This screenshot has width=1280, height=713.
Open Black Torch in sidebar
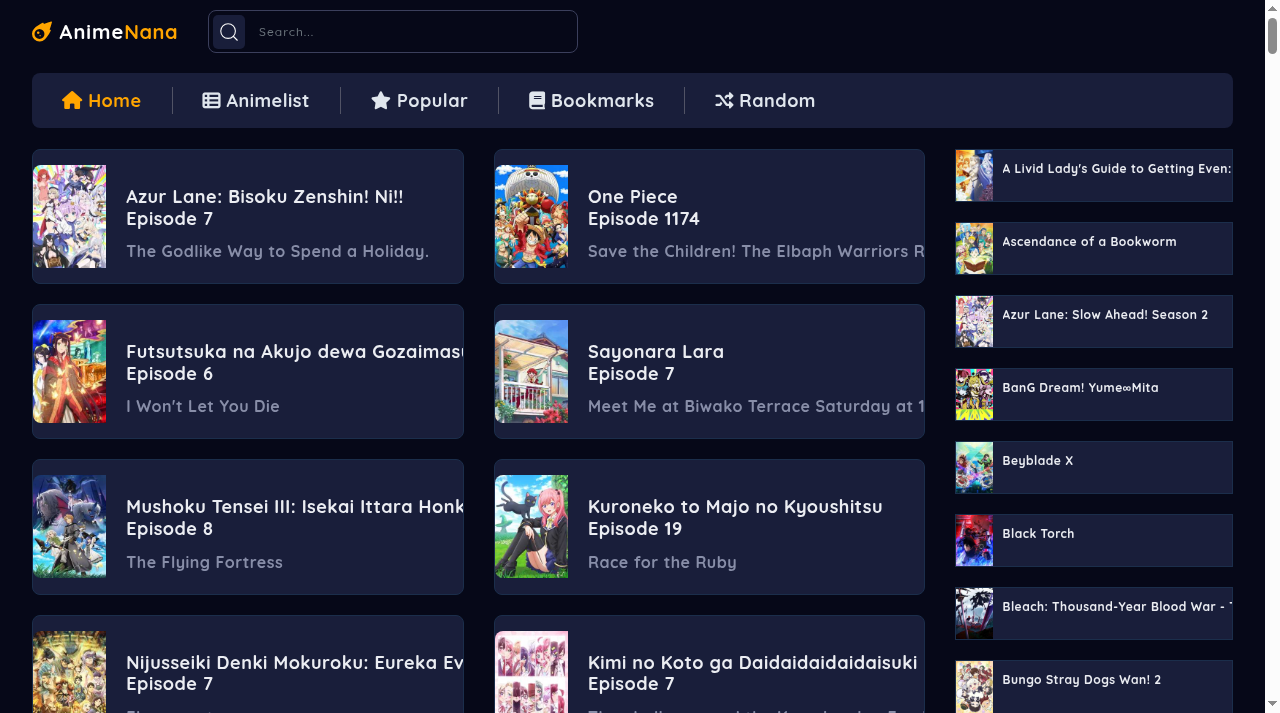(x=1094, y=540)
